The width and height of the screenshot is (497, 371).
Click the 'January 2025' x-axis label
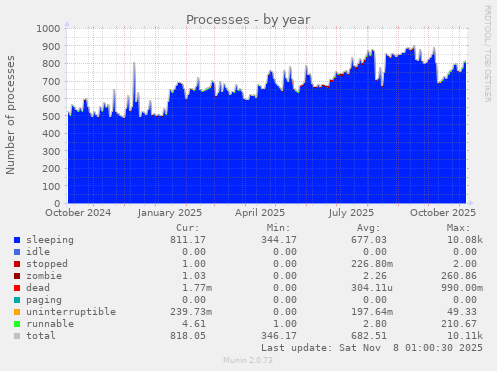(170, 213)
